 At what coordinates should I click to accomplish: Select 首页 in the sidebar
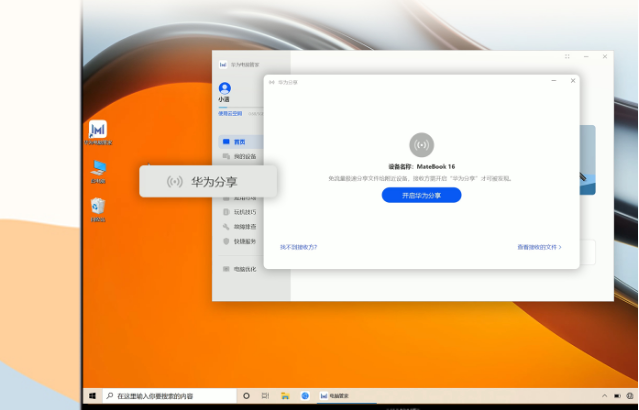click(238, 142)
